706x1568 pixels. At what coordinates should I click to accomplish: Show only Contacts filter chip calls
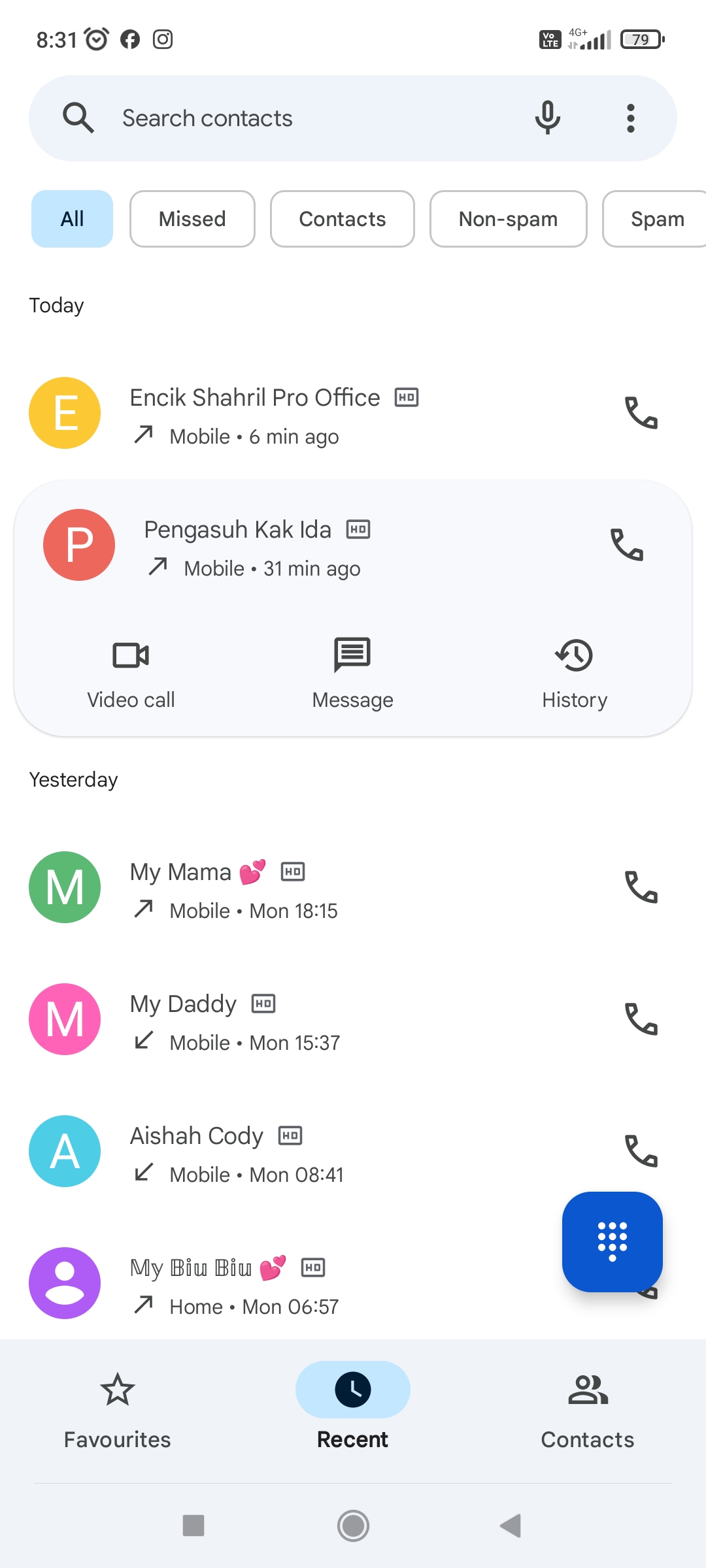point(342,219)
